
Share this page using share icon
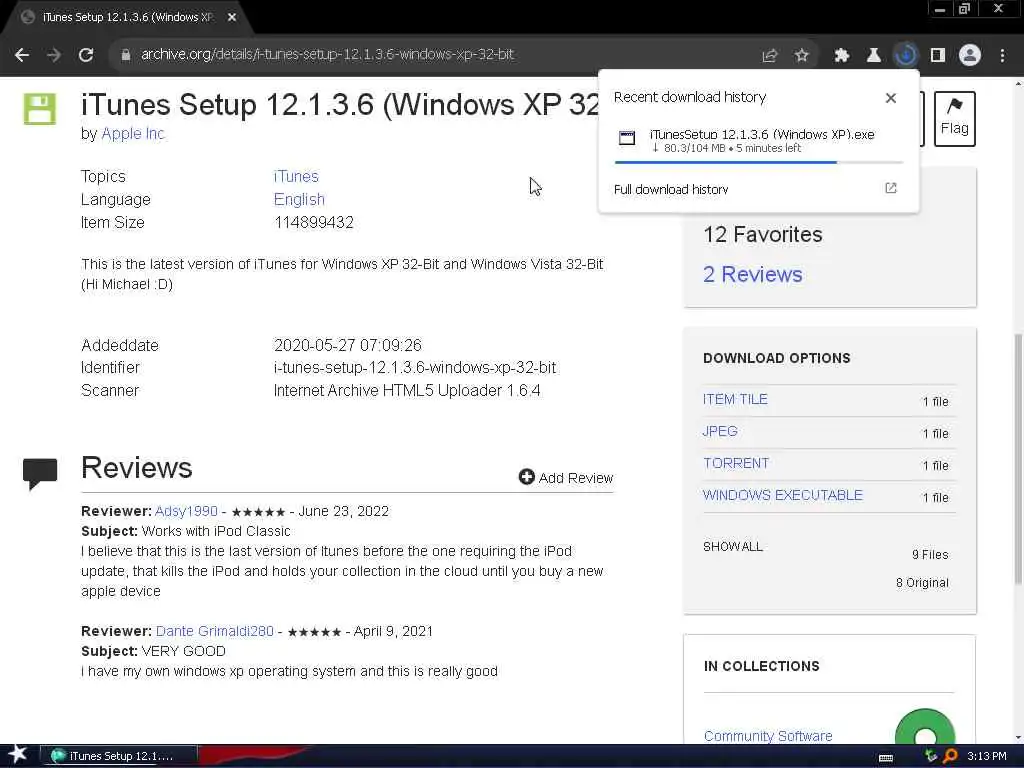770,56
